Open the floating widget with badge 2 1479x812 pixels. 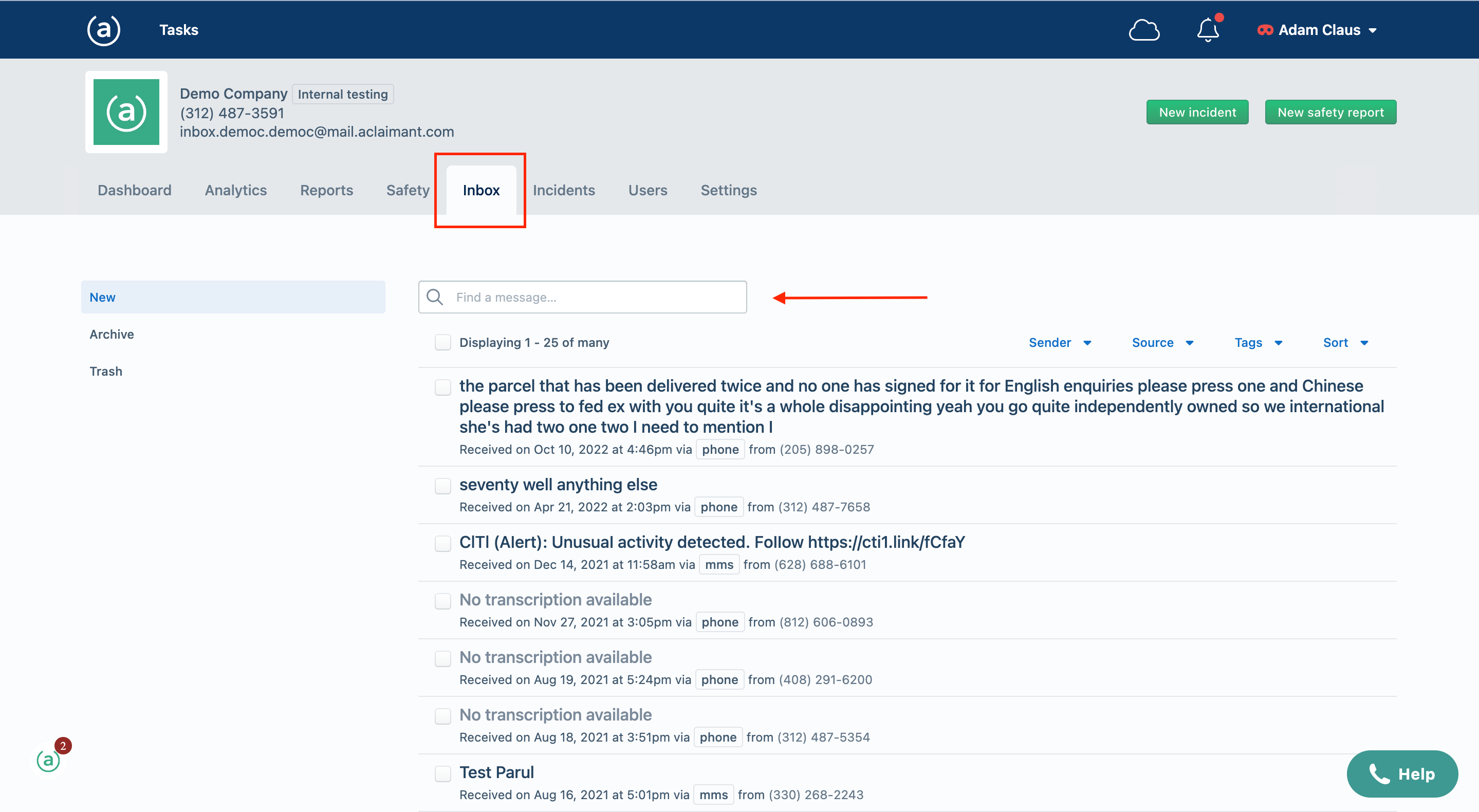coord(49,760)
